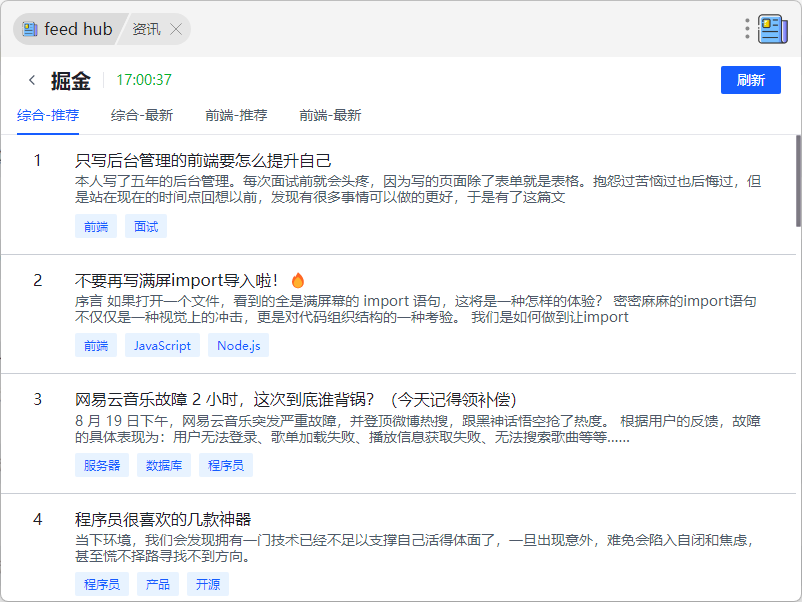Click the newspaper app icon at top right
The image size is (802, 602).
coord(773,29)
